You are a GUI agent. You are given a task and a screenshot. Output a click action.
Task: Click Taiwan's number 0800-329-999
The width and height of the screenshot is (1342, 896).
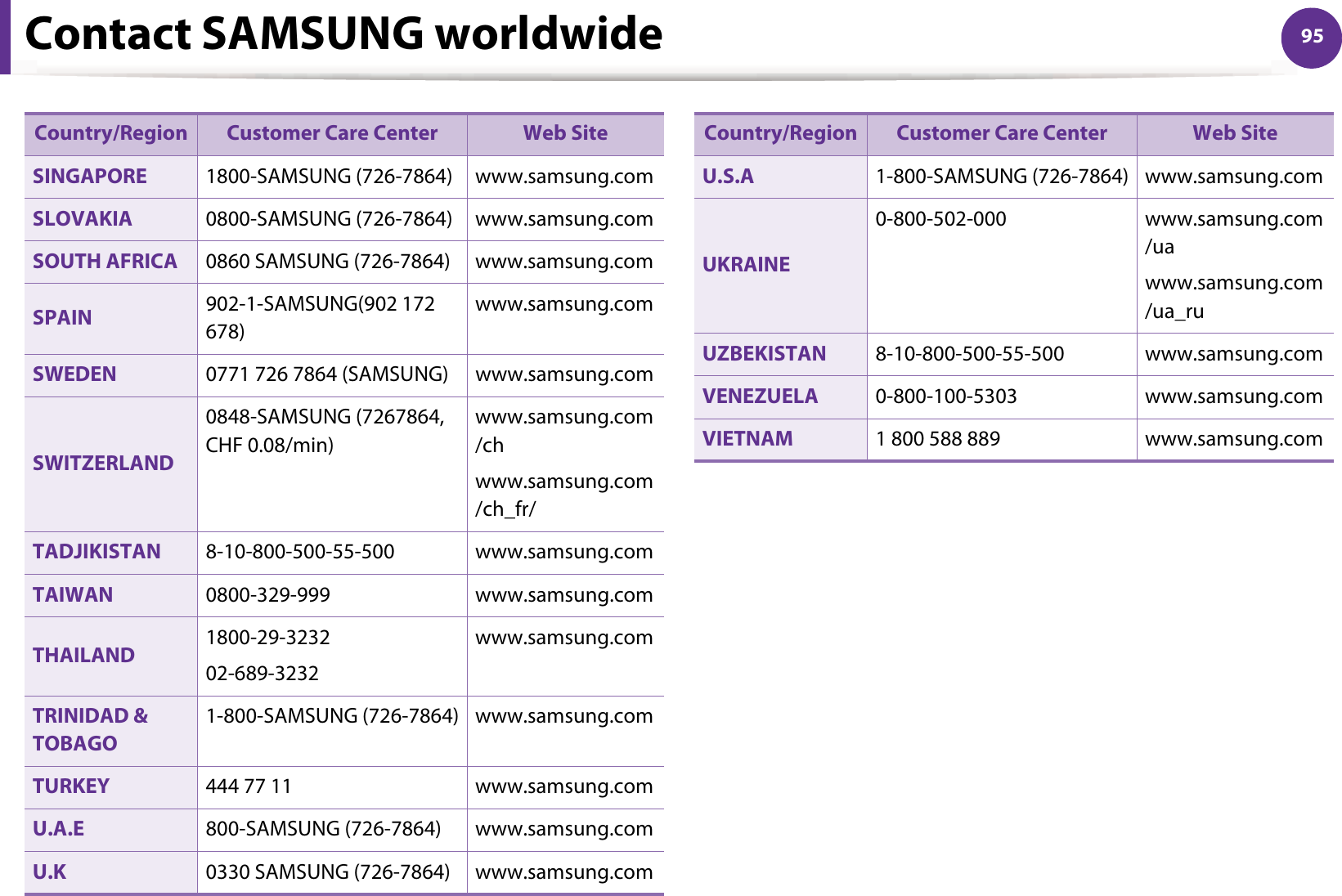click(268, 595)
